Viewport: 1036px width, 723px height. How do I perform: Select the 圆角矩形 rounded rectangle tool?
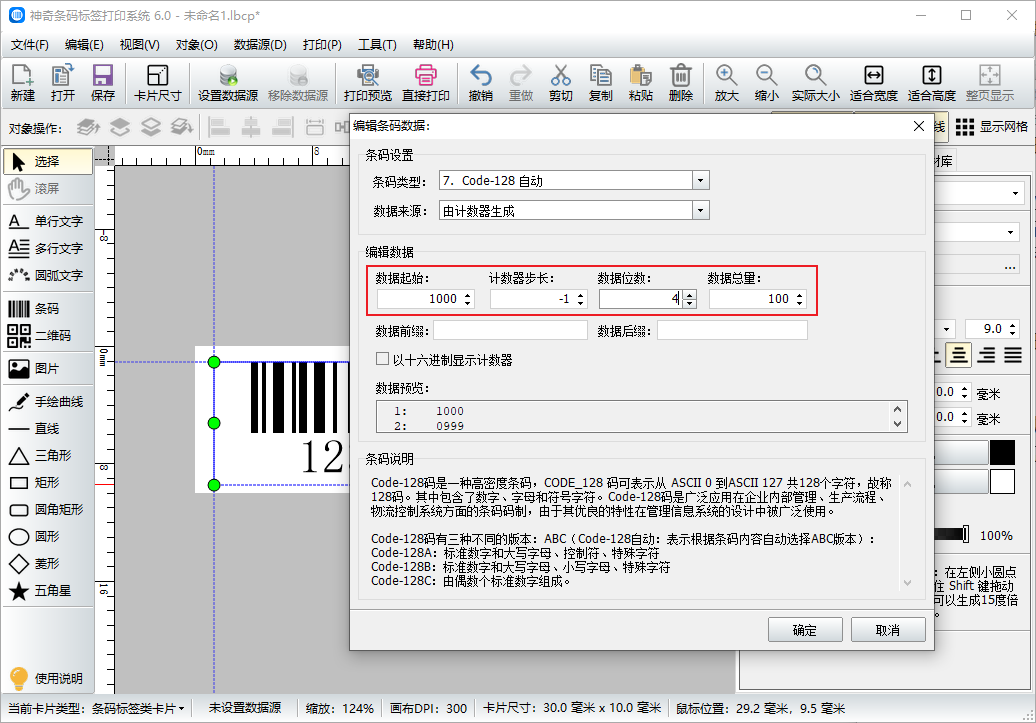click(48, 510)
